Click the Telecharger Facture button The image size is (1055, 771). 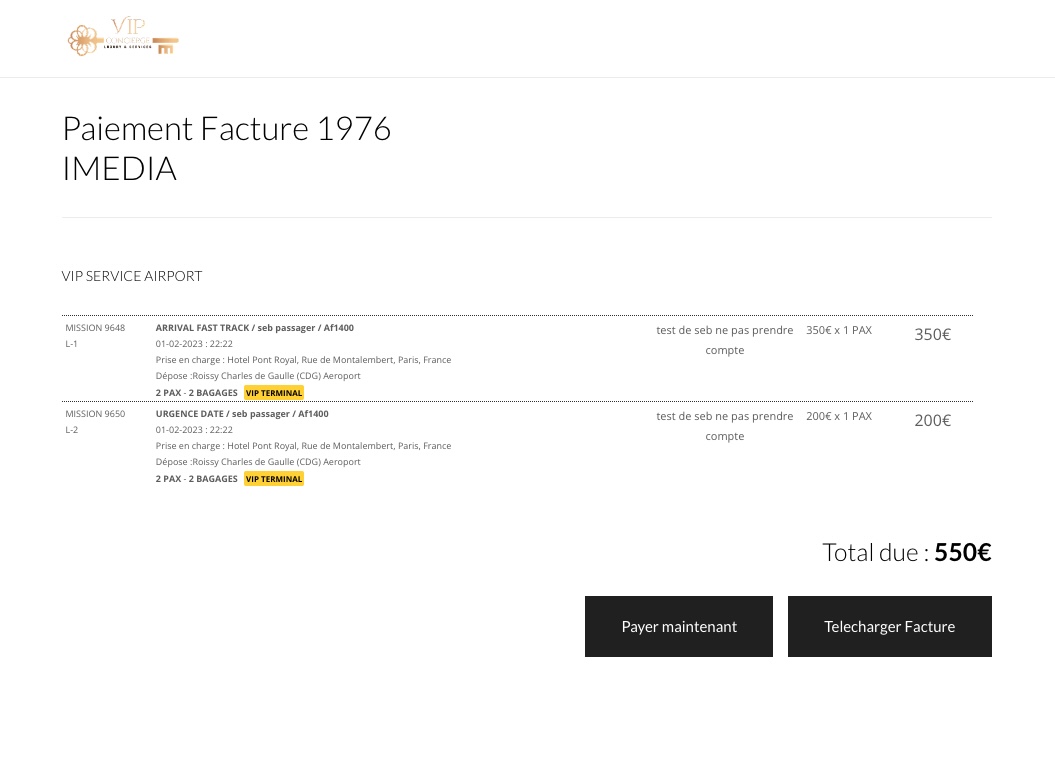(x=889, y=626)
